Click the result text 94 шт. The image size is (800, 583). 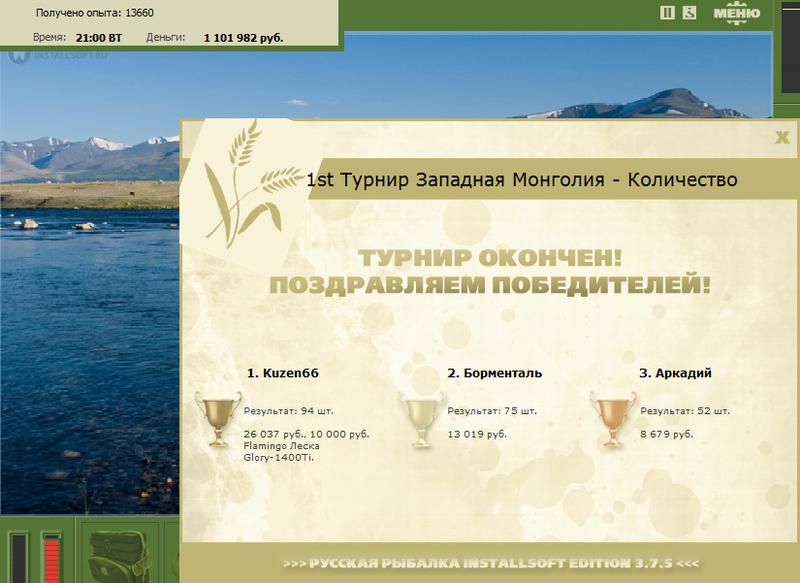pyautogui.click(x=288, y=411)
